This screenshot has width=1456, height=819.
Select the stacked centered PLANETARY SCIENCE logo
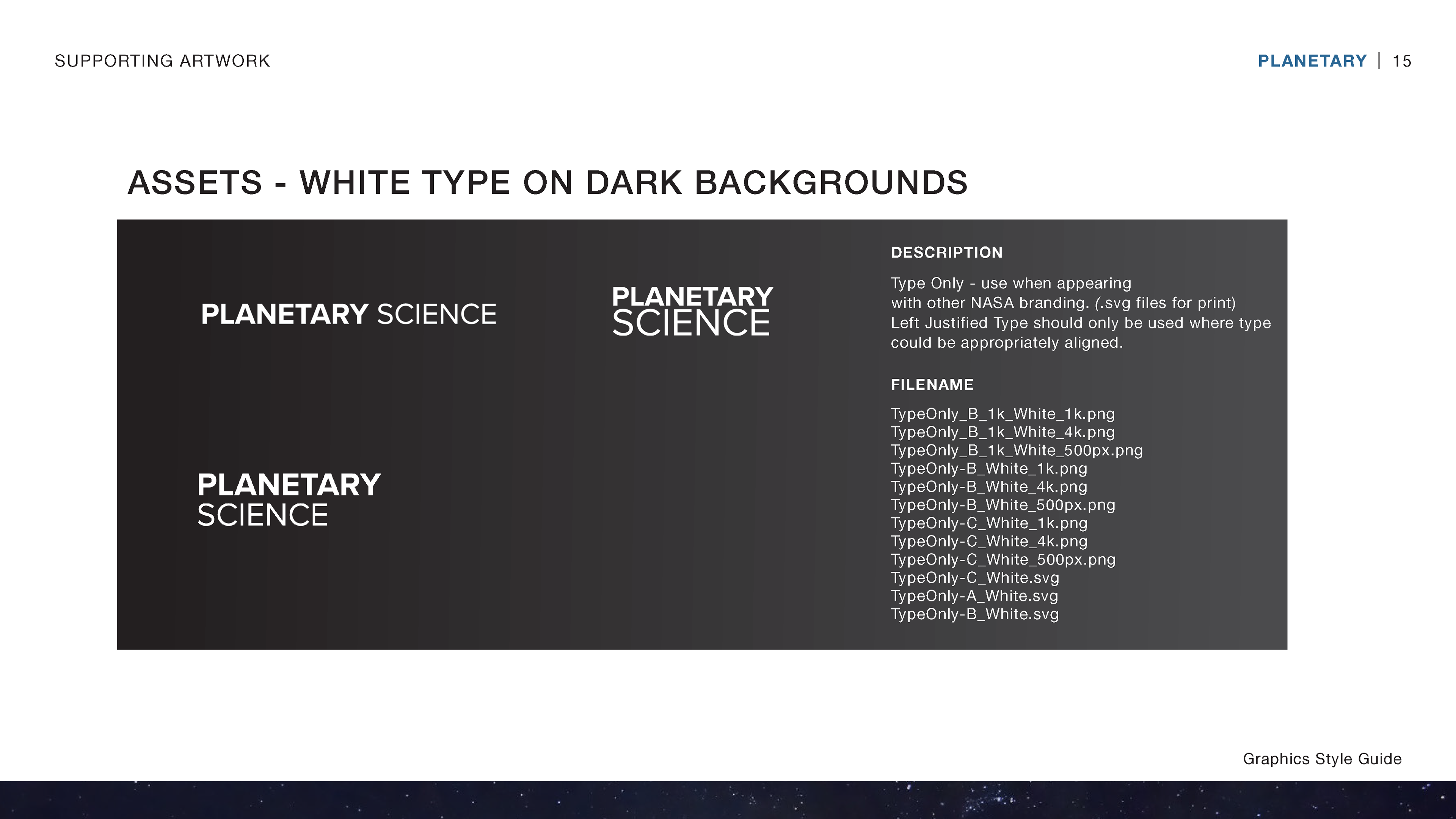[692, 311]
